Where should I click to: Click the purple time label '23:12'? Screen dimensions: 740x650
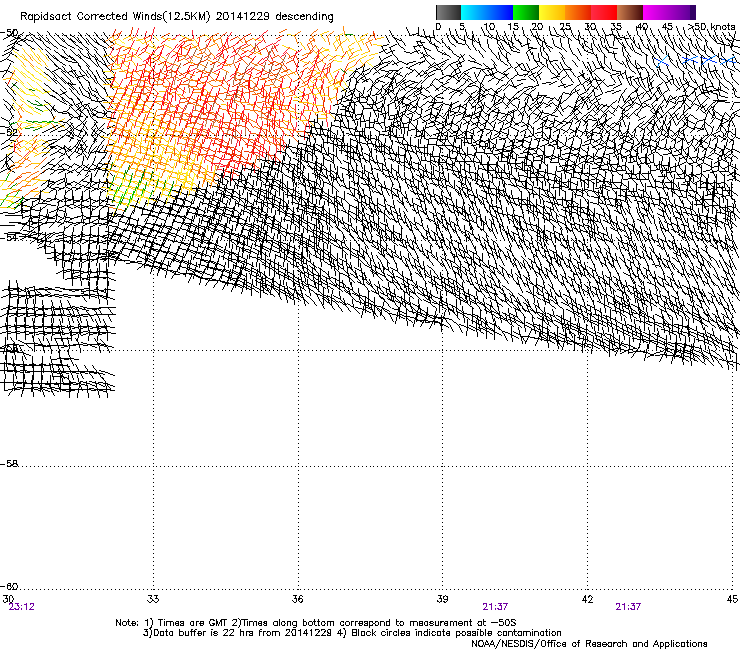point(21,607)
